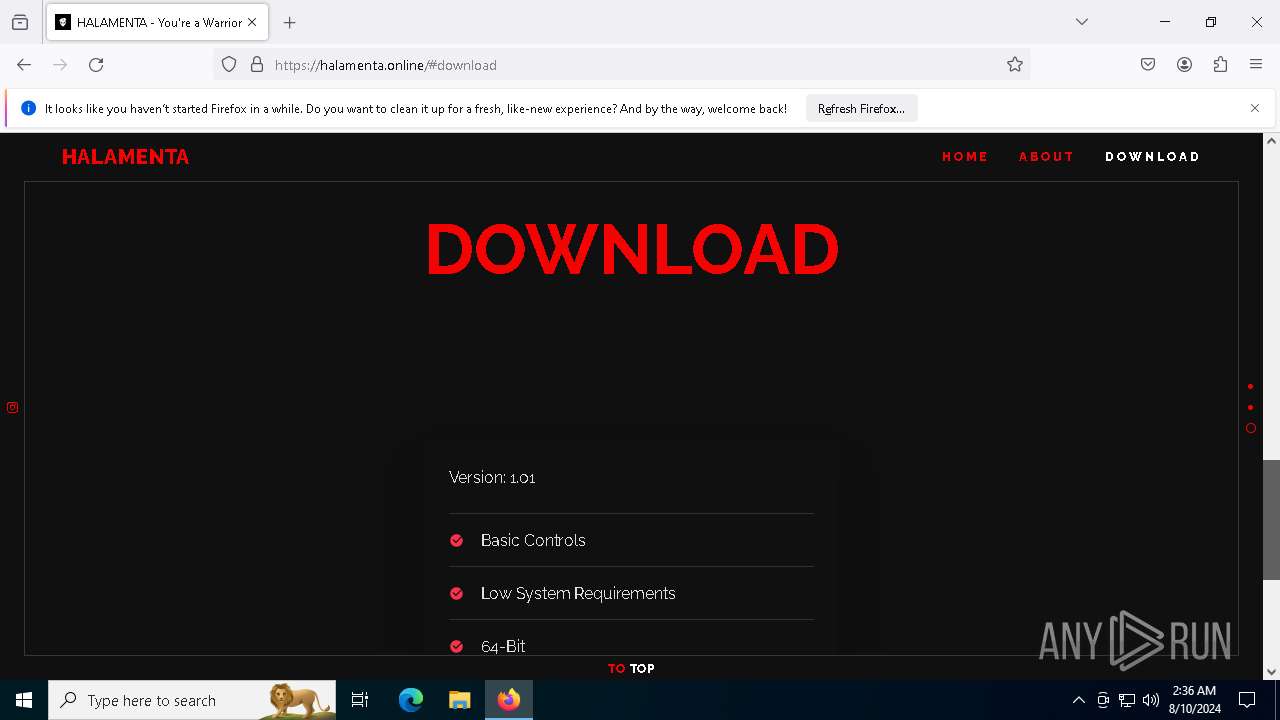
Task: Click the Firefox taskbar icon
Action: [509, 700]
